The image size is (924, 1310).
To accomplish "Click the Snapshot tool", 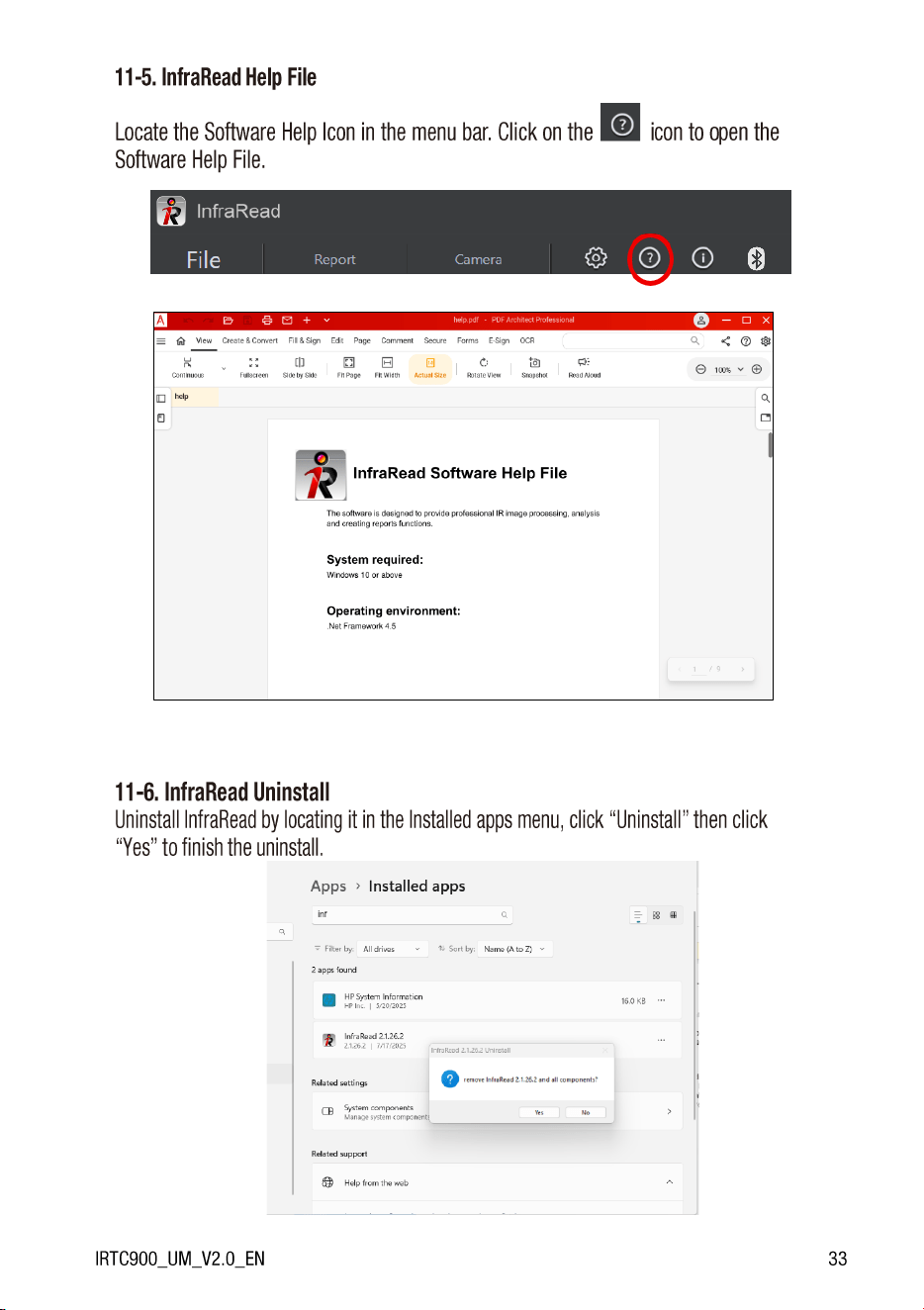I will pyautogui.click(x=534, y=367).
